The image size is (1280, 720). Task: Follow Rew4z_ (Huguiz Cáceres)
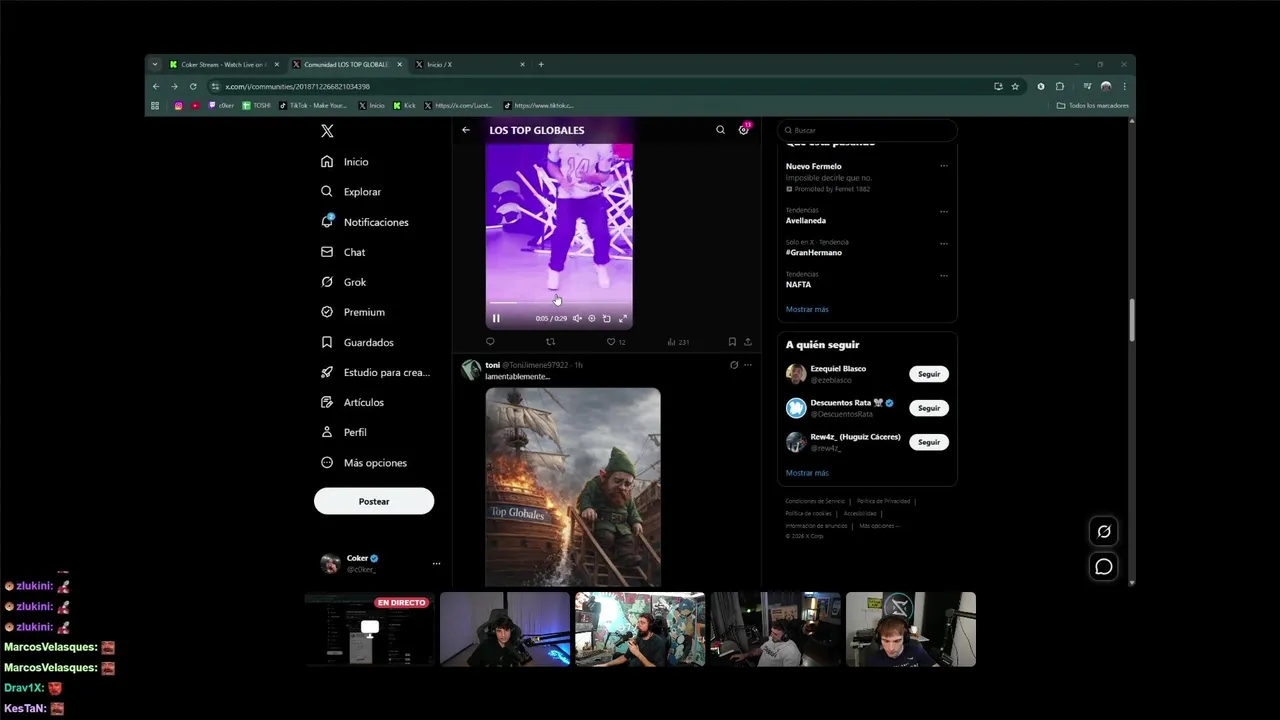click(929, 442)
